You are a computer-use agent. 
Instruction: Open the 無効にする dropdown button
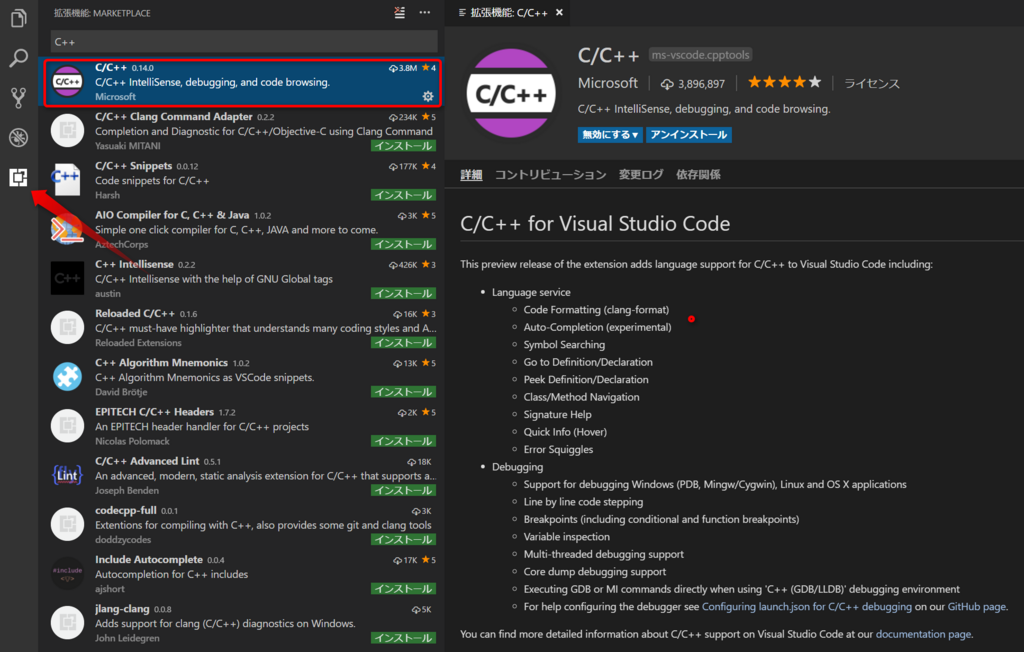[610, 135]
